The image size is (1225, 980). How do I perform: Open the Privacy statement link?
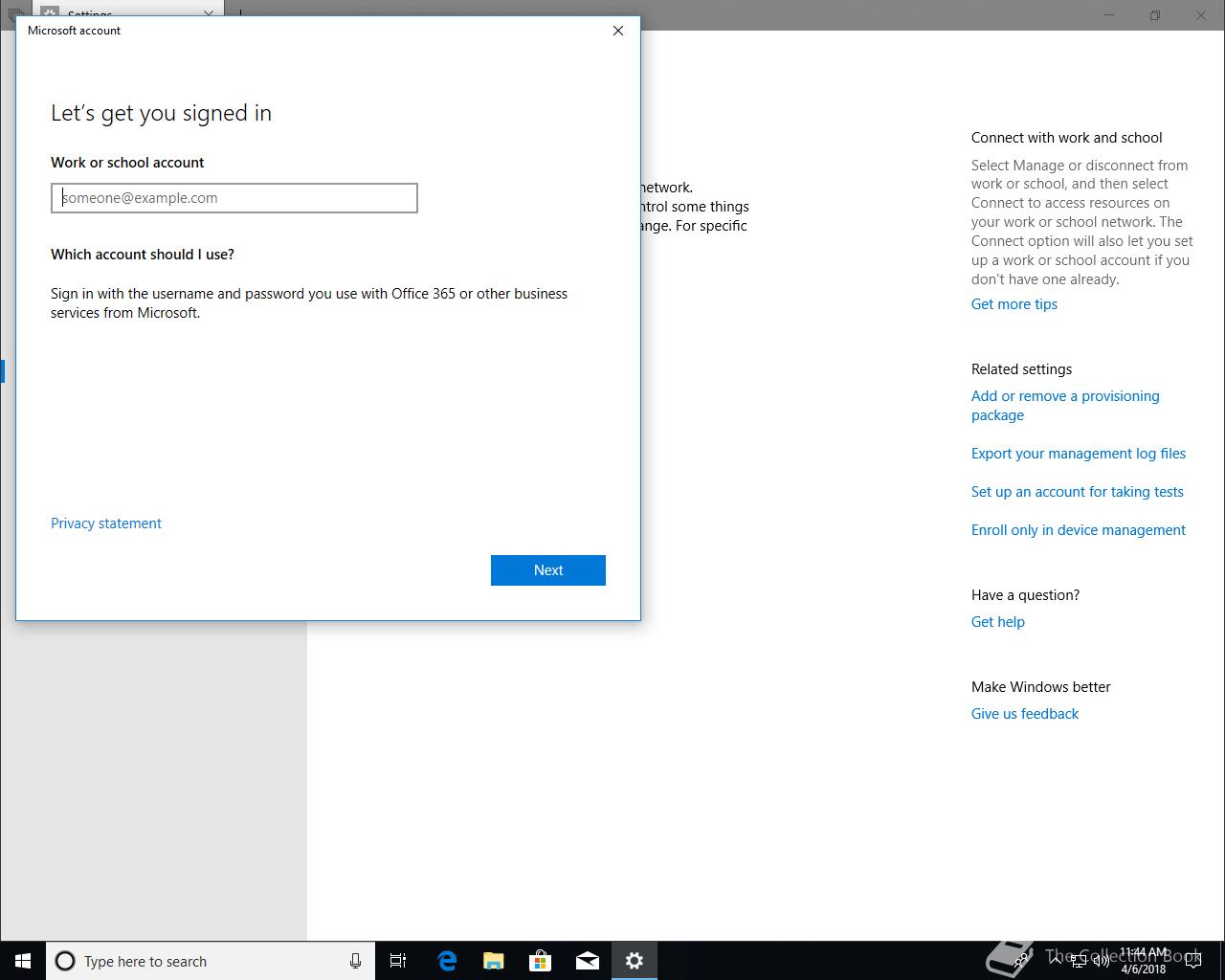click(x=106, y=523)
